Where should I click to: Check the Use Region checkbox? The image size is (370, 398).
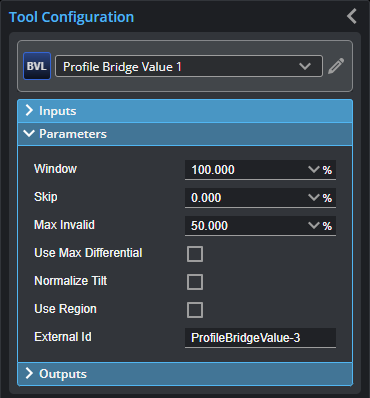point(195,310)
